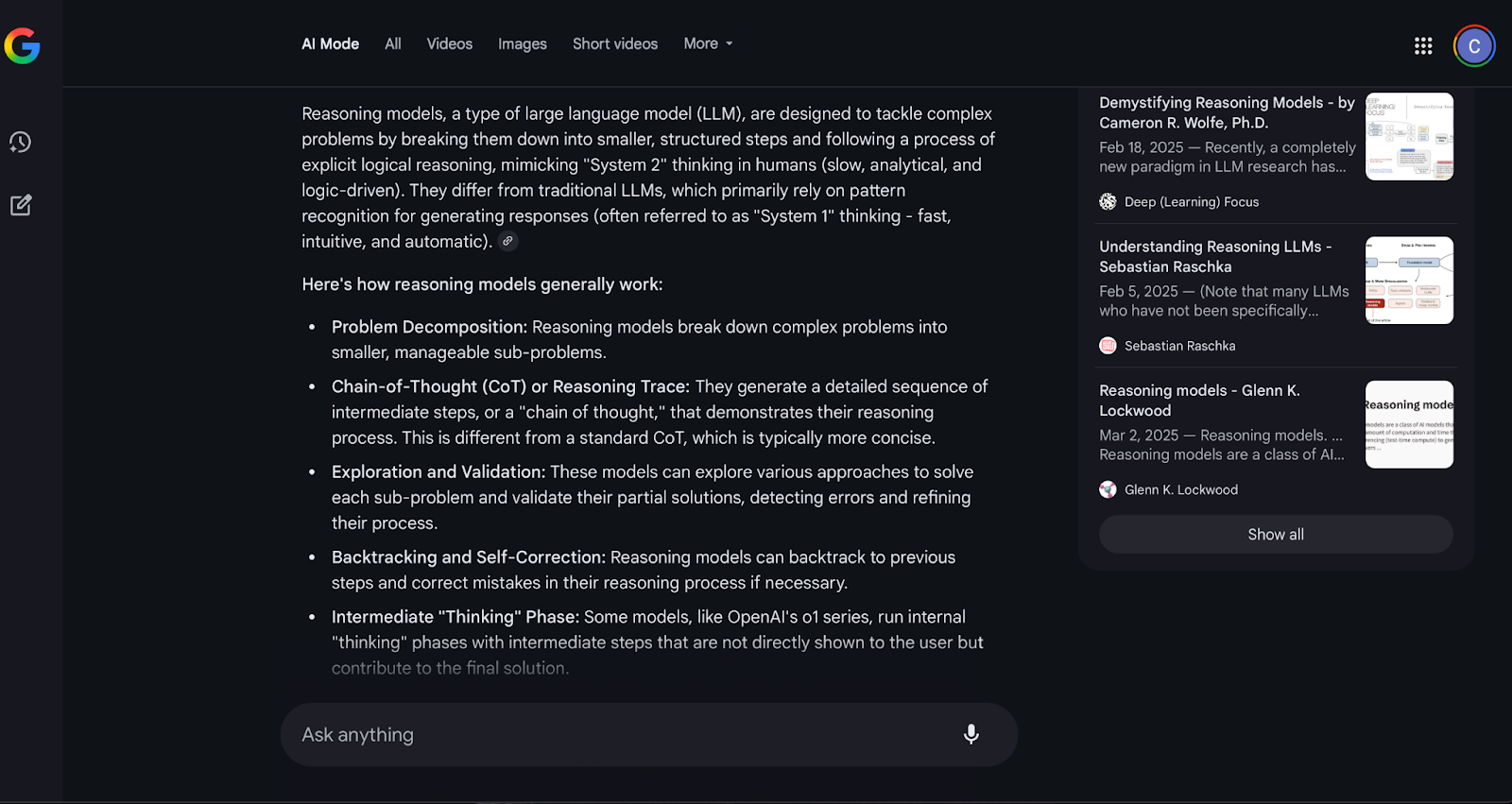Click 'Mar 2, 2025' snippet text
The image size is (1512, 804).
click(1139, 436)
